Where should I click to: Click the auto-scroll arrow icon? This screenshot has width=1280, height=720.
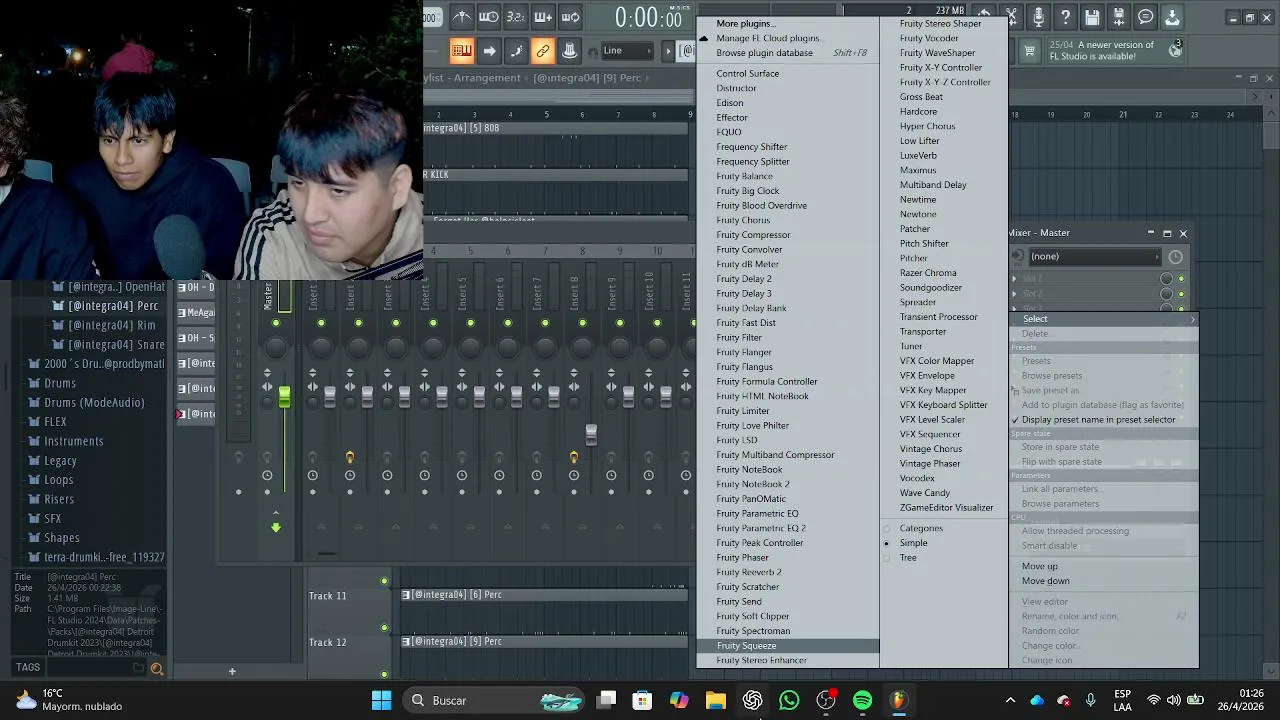[489, 51]
